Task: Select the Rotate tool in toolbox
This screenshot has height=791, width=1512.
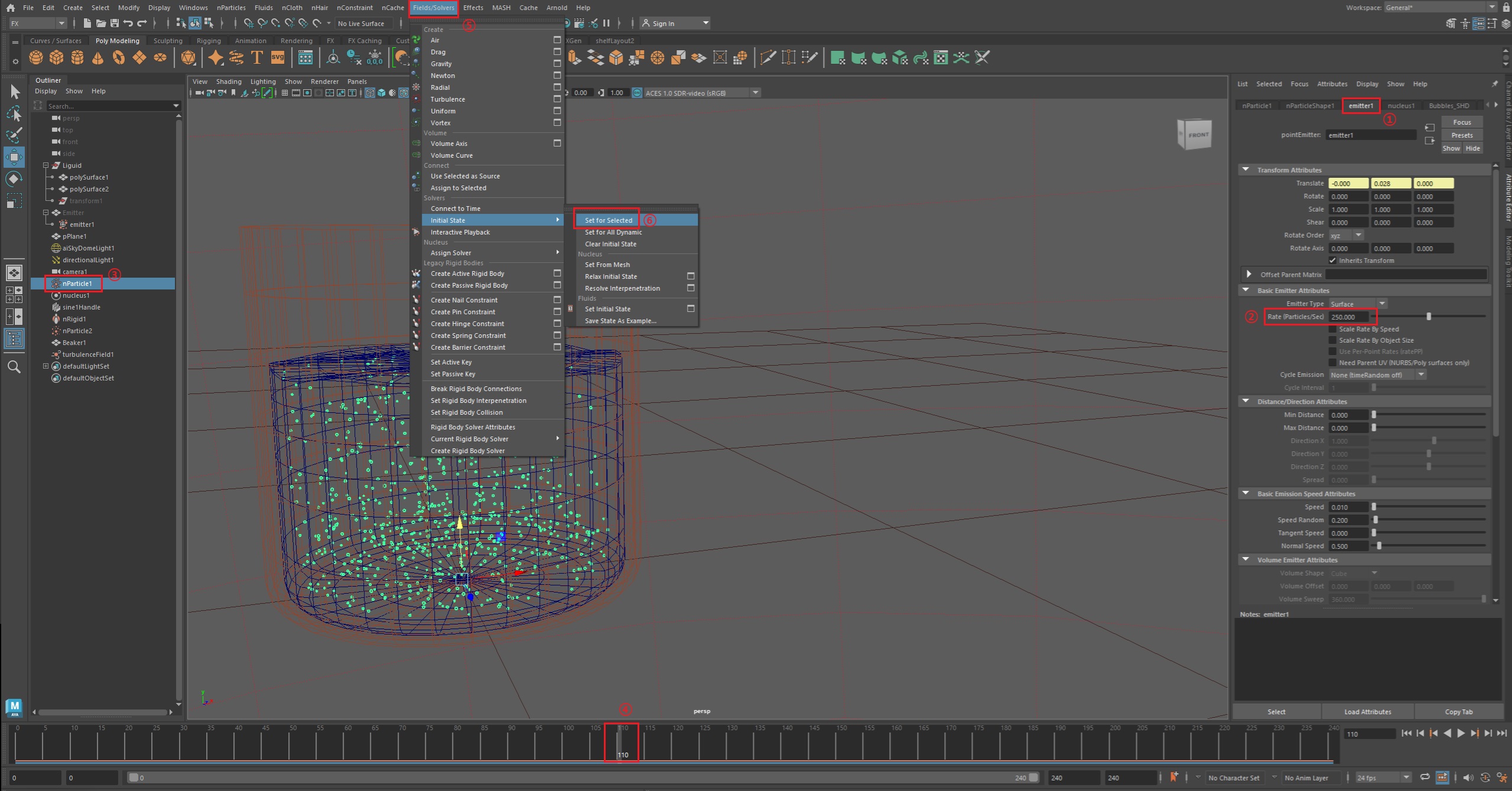Action: [x=15, y=179]
